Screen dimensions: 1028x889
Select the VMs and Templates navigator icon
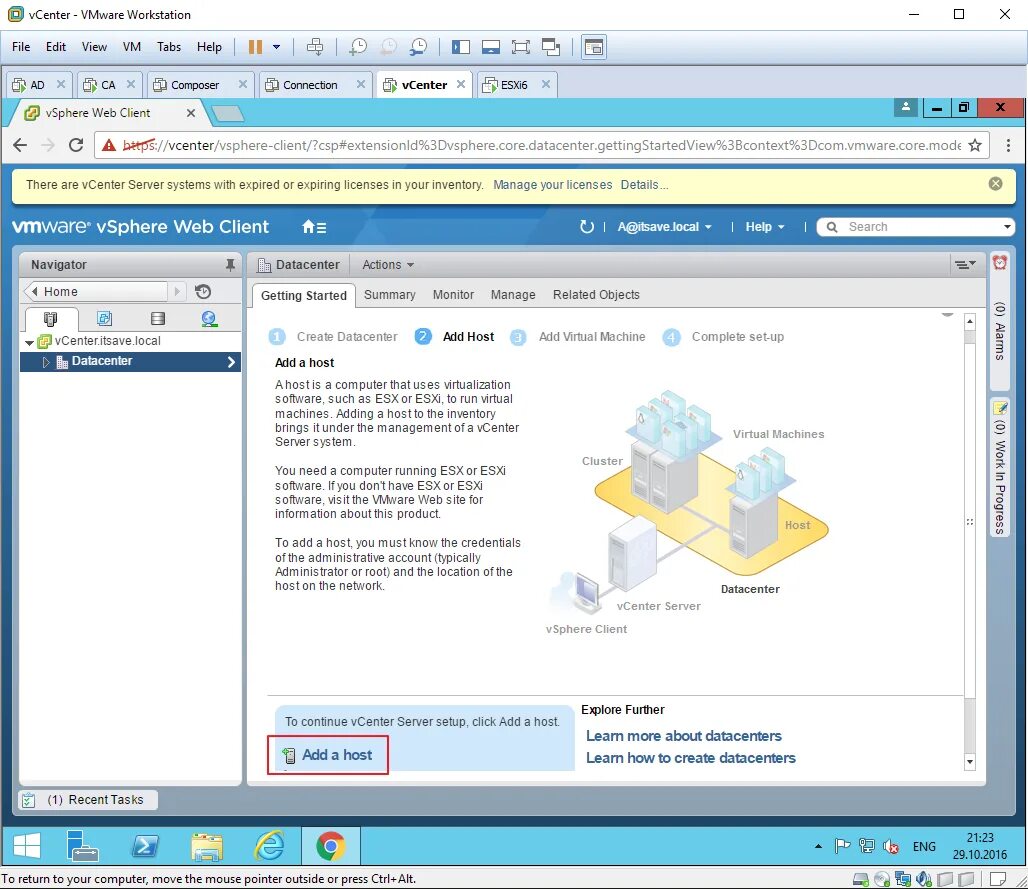pyautogui.click(x=104, y=319)
